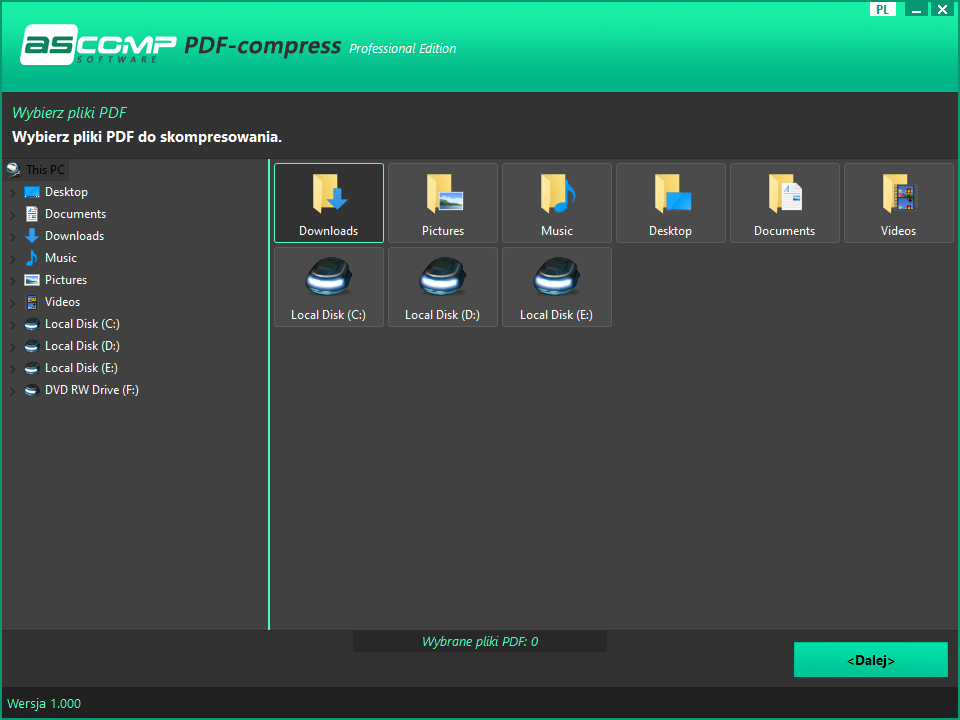Switch language with the PL button
Viewport: 960px width, 720px height.
[x=882, y=9]
